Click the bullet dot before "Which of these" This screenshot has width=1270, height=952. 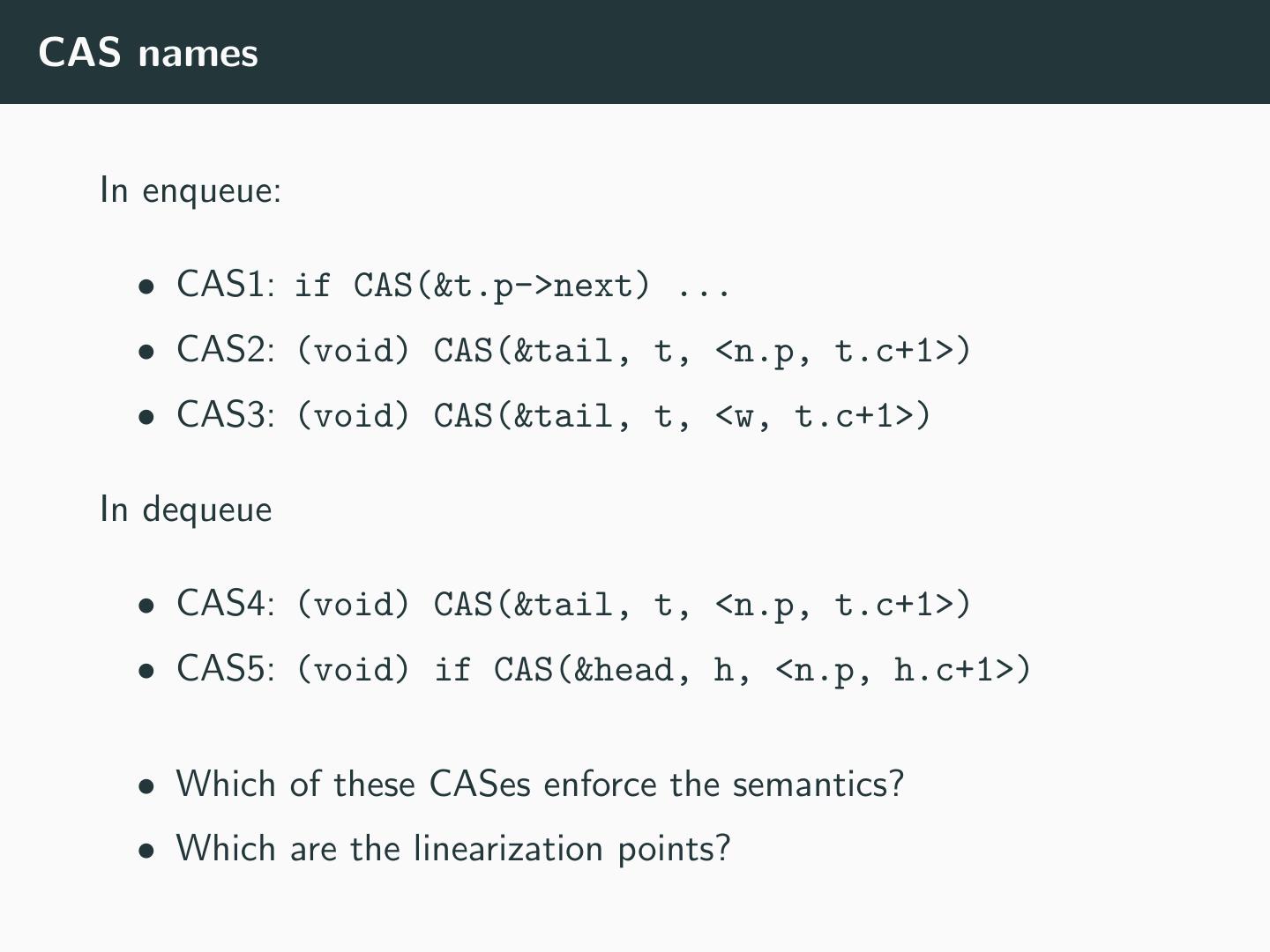pos(146,785)
